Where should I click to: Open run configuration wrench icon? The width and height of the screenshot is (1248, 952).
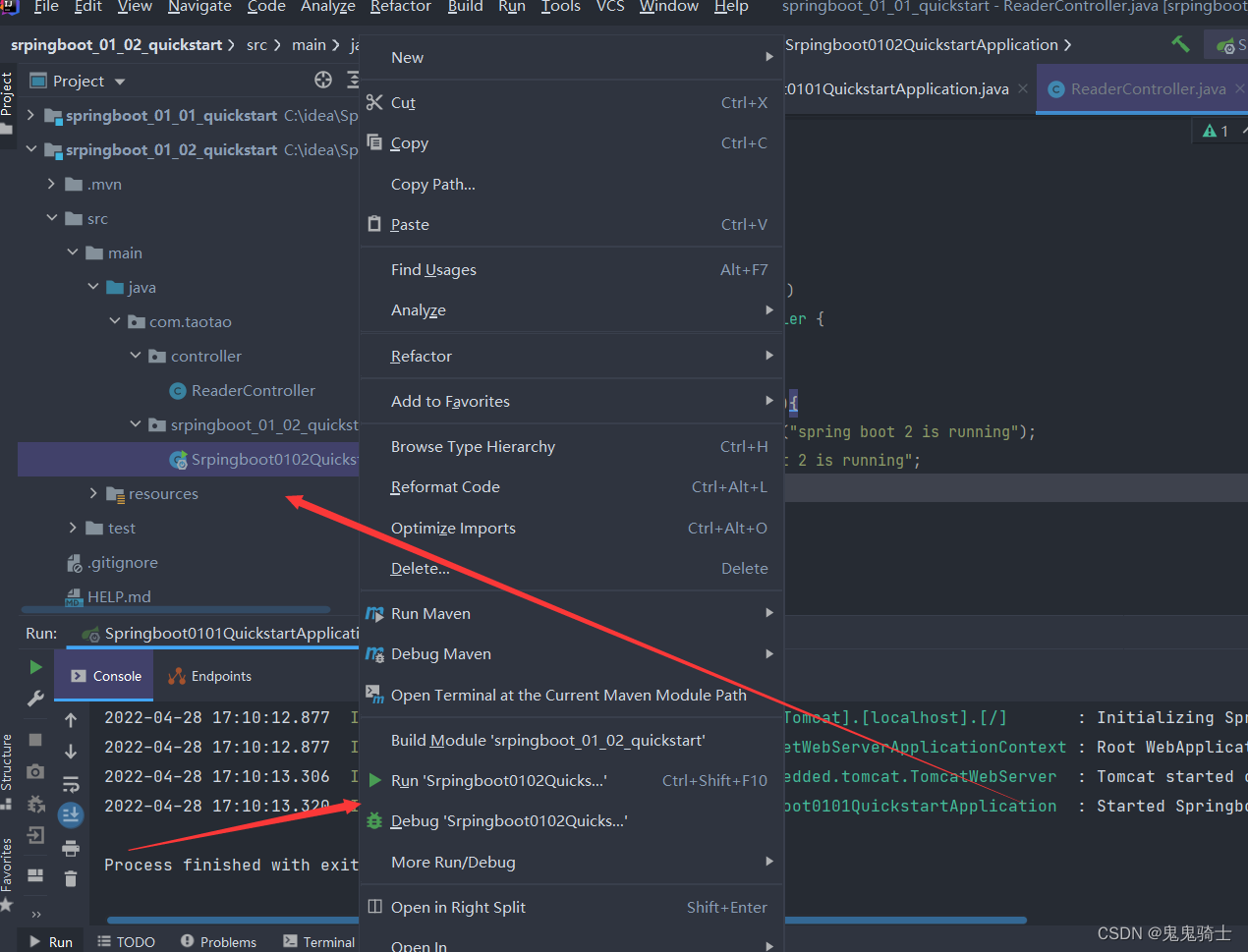click(36, 699)
